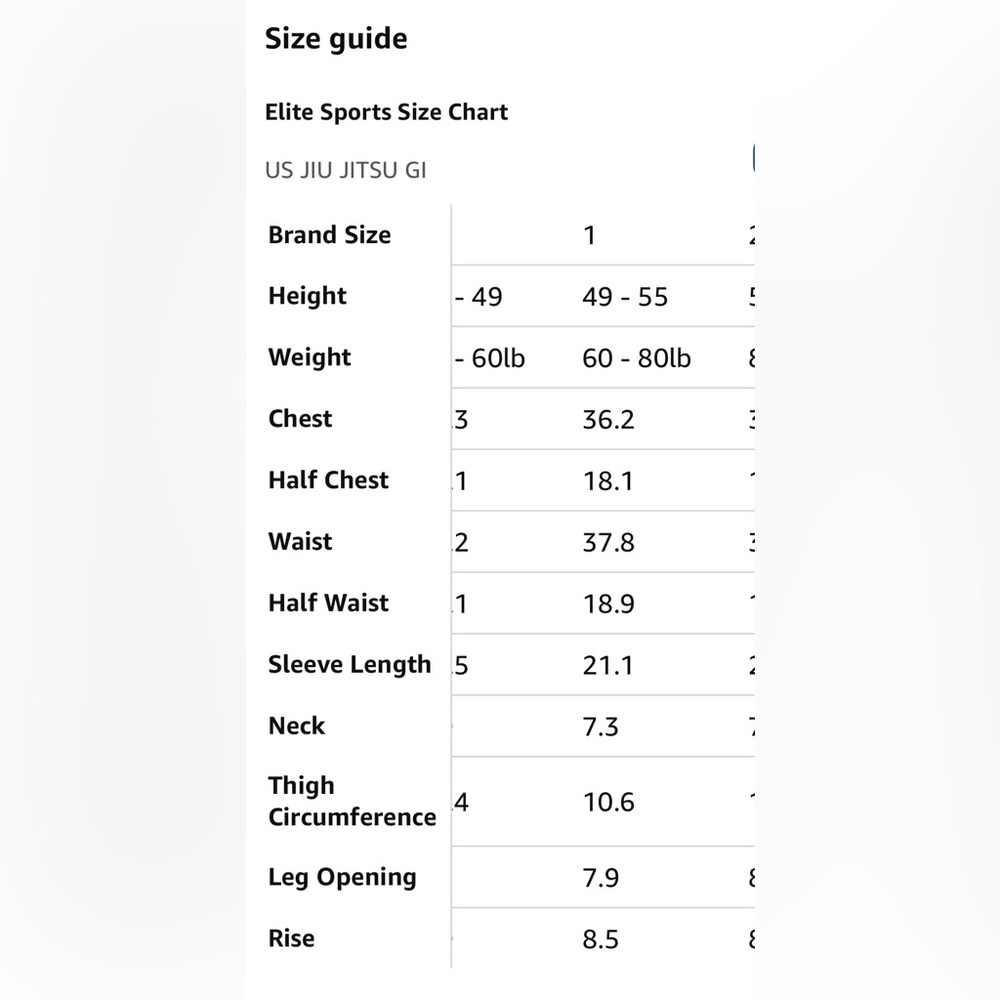1000x1000 pixels.
Task: Click the Size guide heading
Action: [335, 40]
